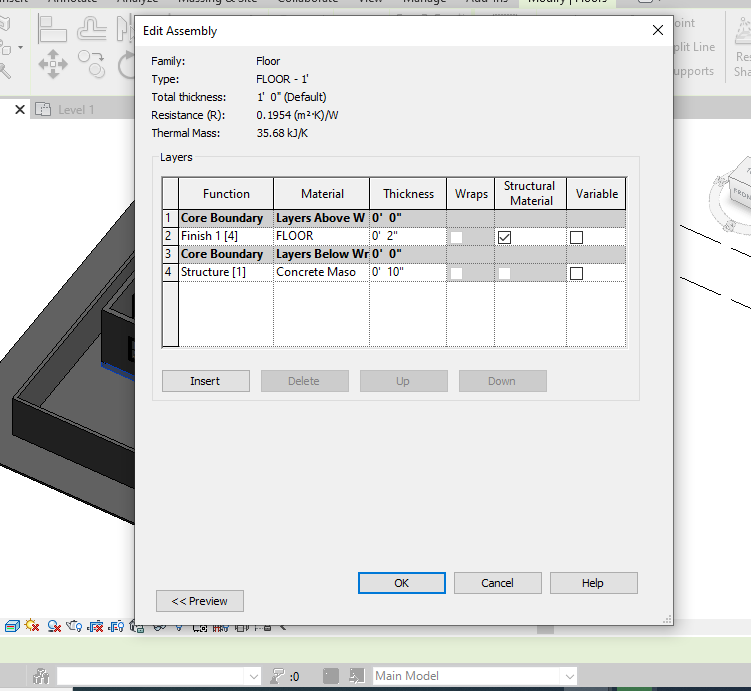Viewport: 751px width, 691px height.
Task: Click the Material column header
Action: 322,193
